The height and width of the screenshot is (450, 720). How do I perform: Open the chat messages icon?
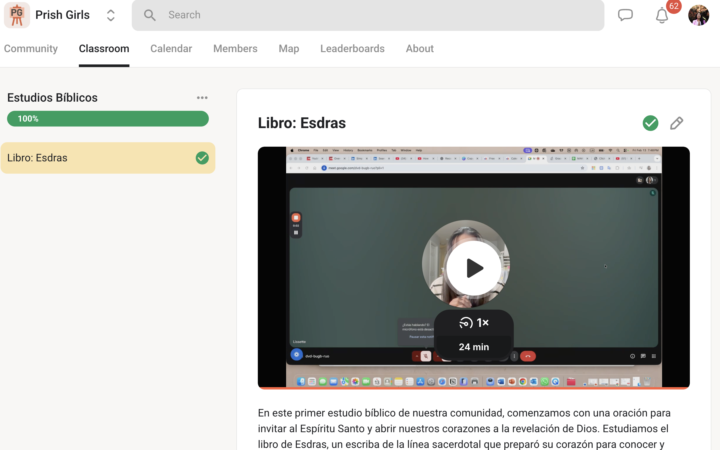[x=625, y=15]
